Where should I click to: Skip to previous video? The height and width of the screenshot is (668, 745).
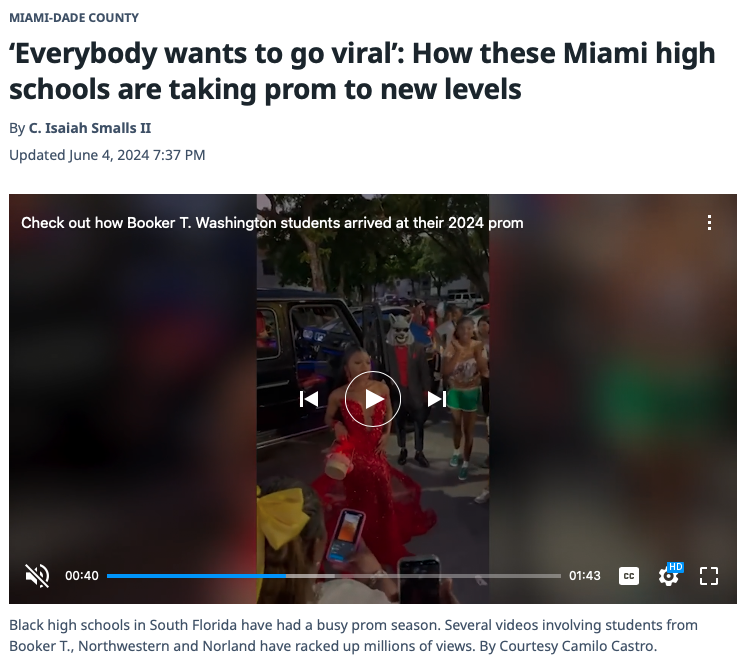(309, 399)
